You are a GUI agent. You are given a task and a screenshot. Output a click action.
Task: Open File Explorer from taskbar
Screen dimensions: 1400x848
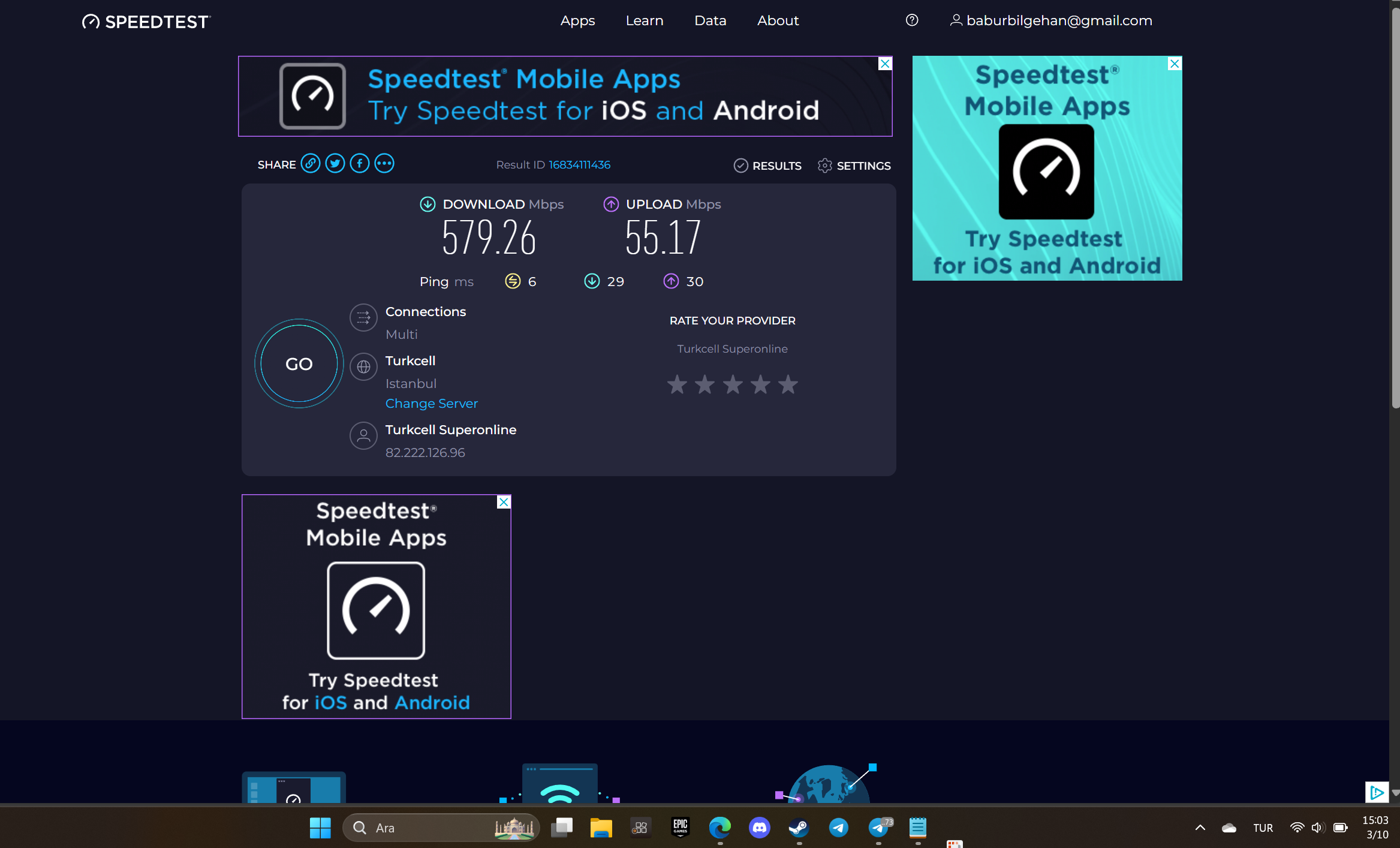[601, 828]
